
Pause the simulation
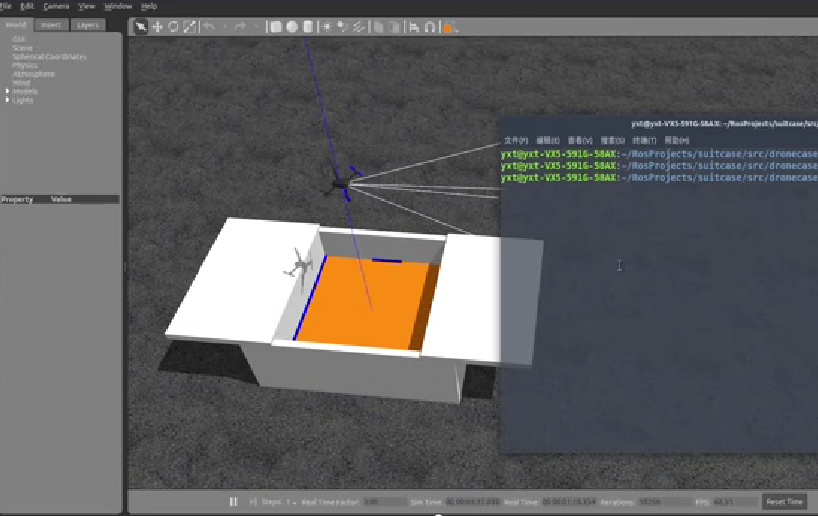tap(233, 502)
